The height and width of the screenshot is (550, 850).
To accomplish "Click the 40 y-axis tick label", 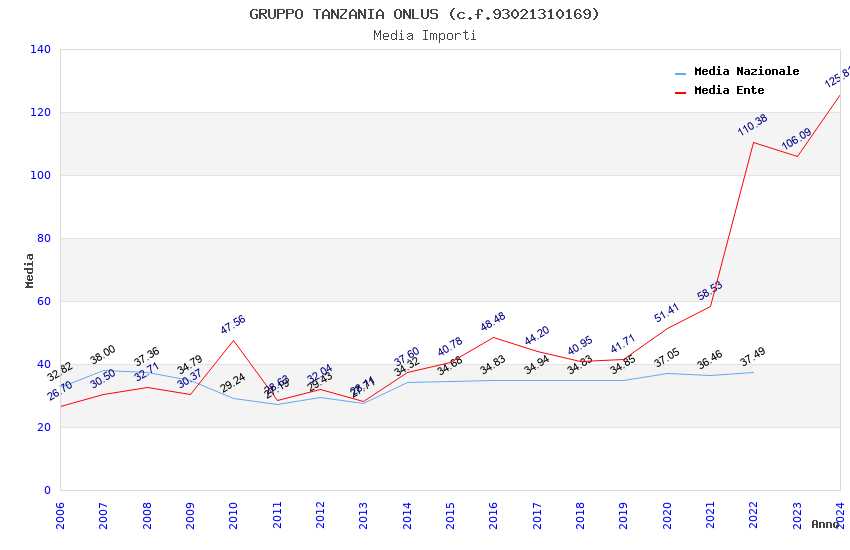I will [x=44, y=364].
